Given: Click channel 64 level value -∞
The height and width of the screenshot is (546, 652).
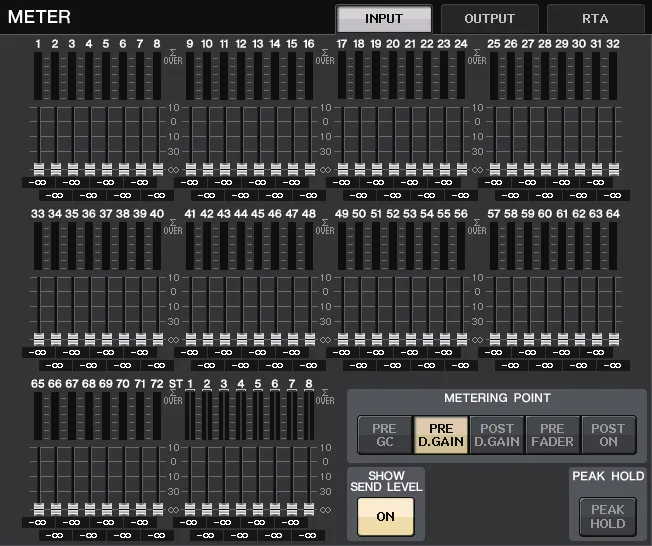Looking at the screenshot, I should pos(613,366).
